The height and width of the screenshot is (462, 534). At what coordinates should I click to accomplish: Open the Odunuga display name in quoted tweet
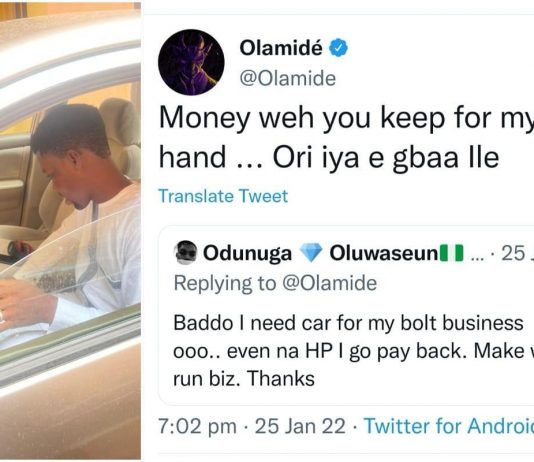click(247, 253)
